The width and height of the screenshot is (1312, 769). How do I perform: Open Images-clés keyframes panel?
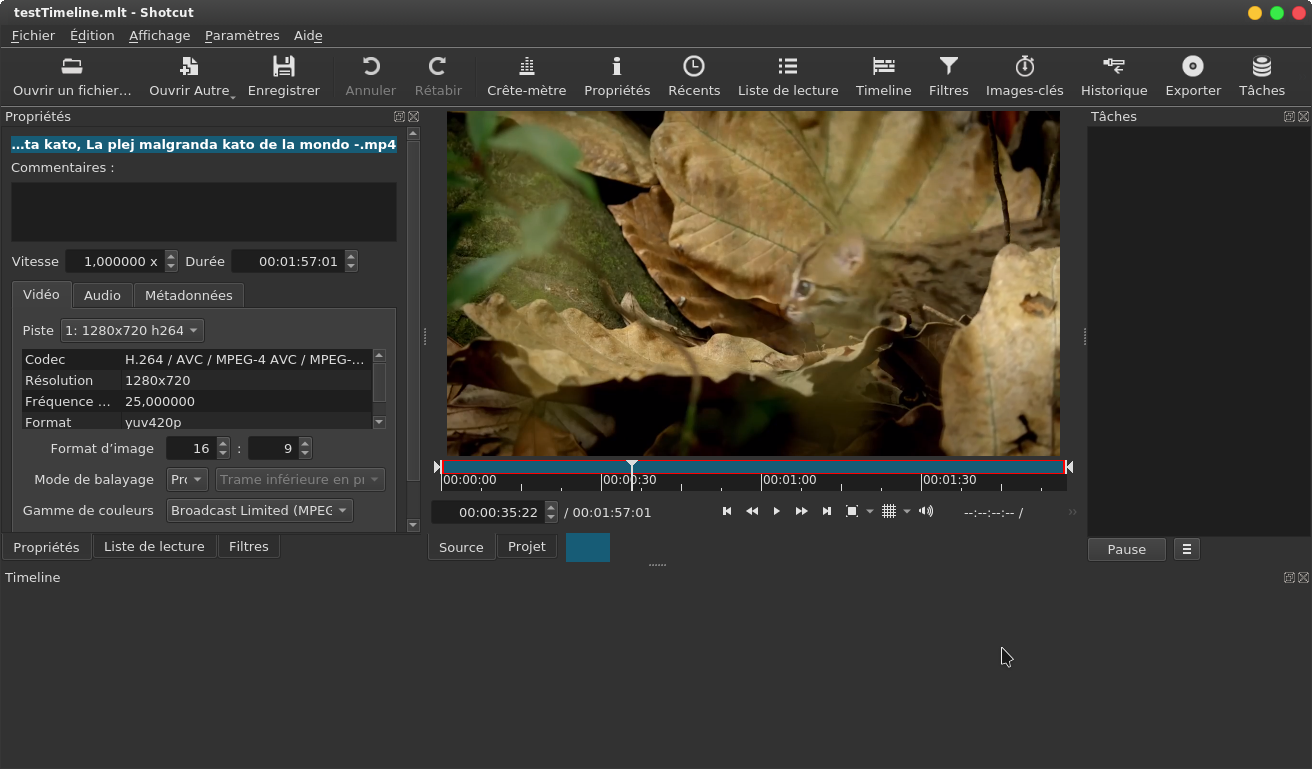point(1025,76)
